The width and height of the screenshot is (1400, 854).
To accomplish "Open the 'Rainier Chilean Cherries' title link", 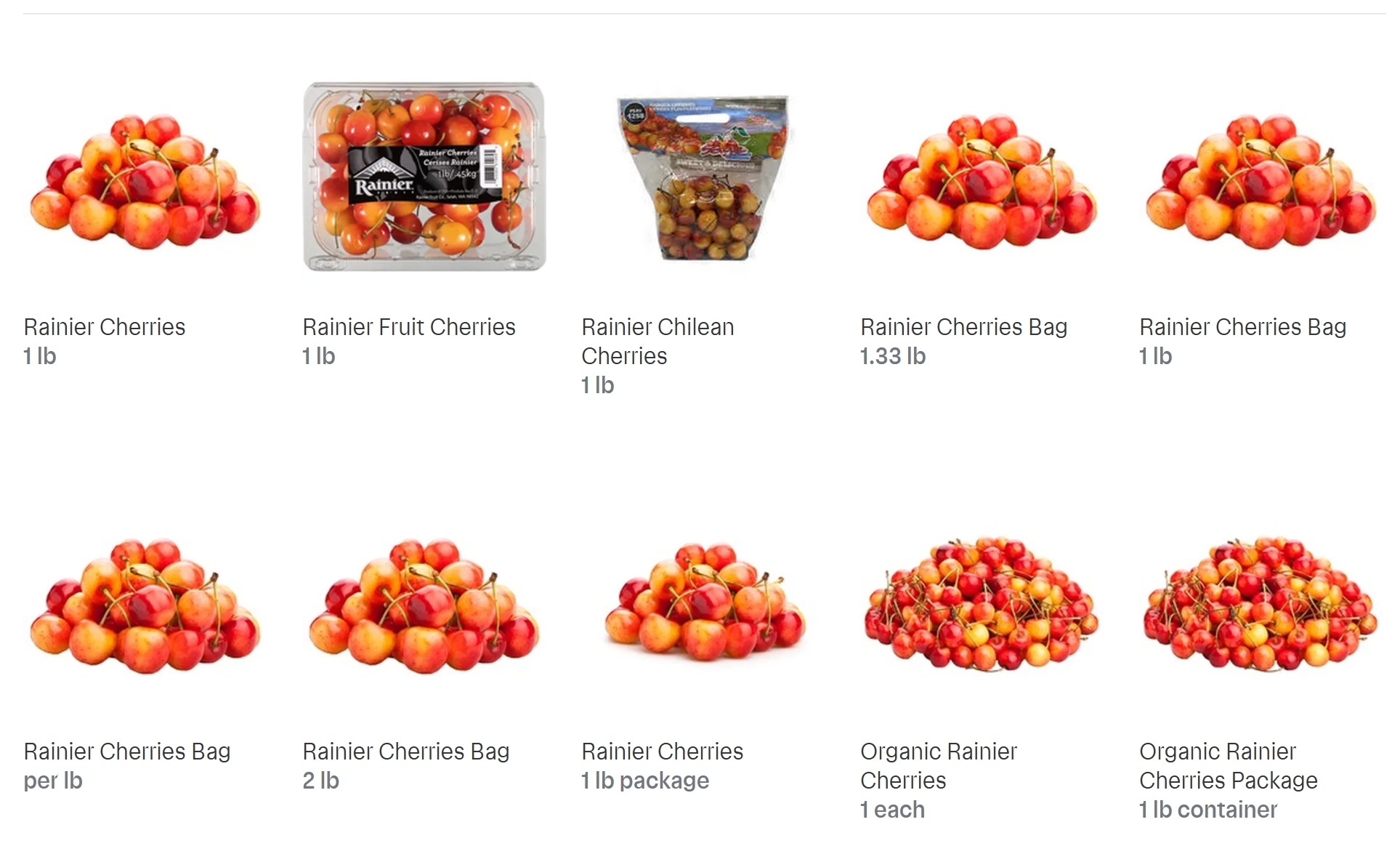I will 657,342.
